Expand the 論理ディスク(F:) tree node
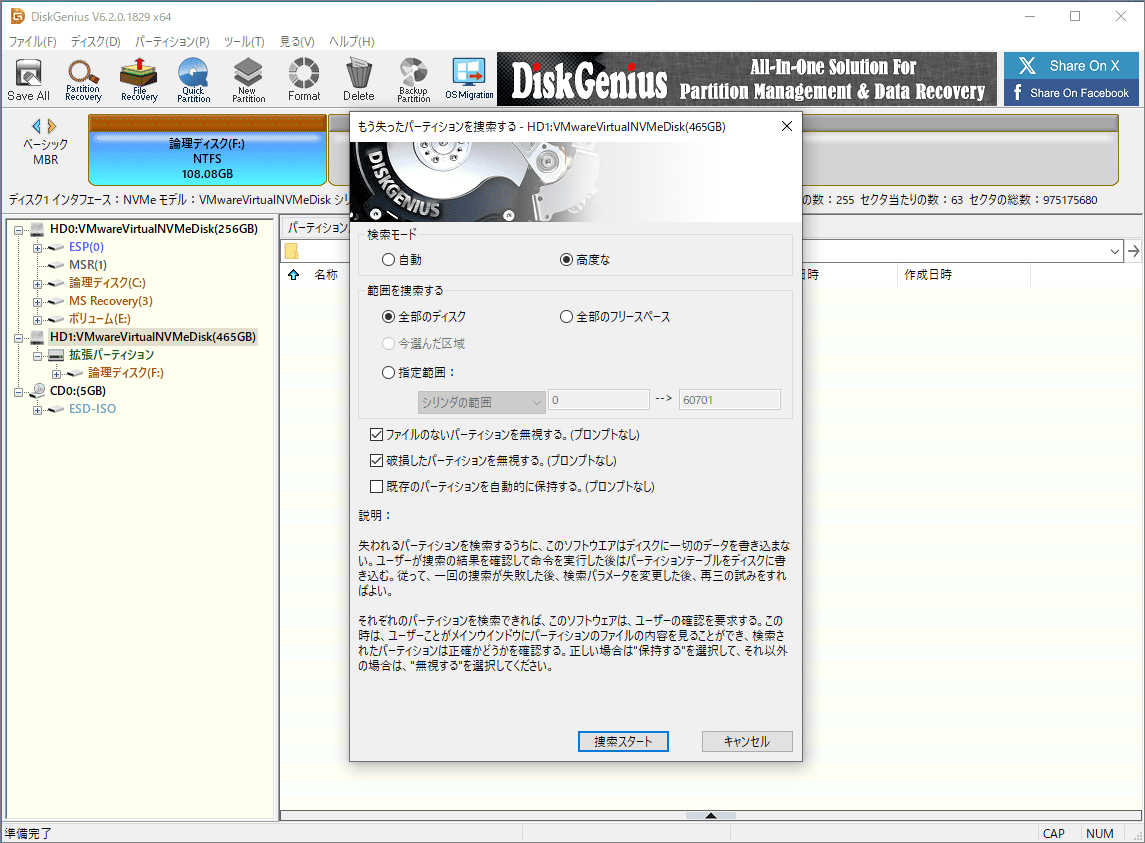Screen dimensions: 1145x843 pos(56,374)
